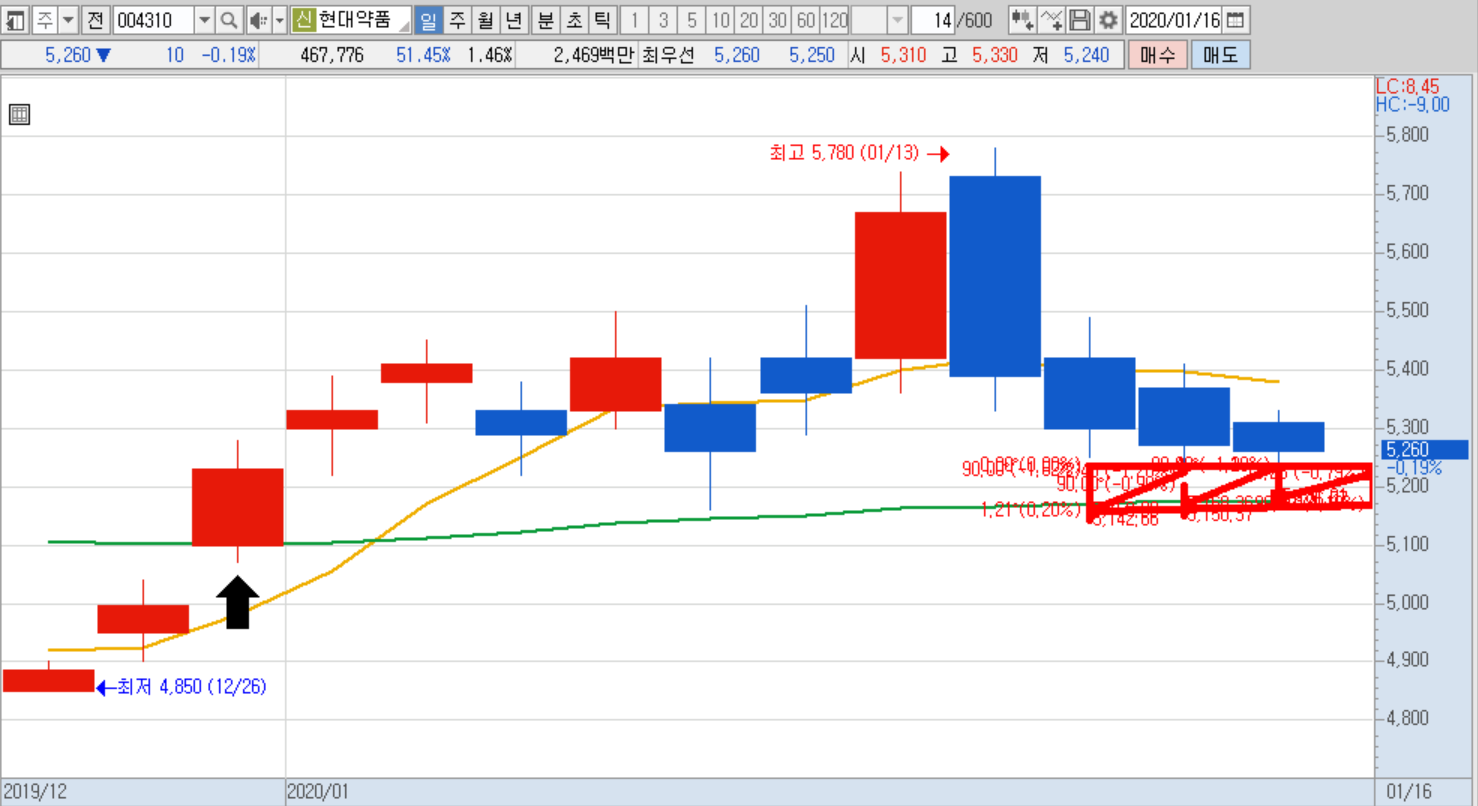This screenshot has height=806, width=1478.
Task: Select the 일 daily chart period
Action: click(x=428, y=19)
